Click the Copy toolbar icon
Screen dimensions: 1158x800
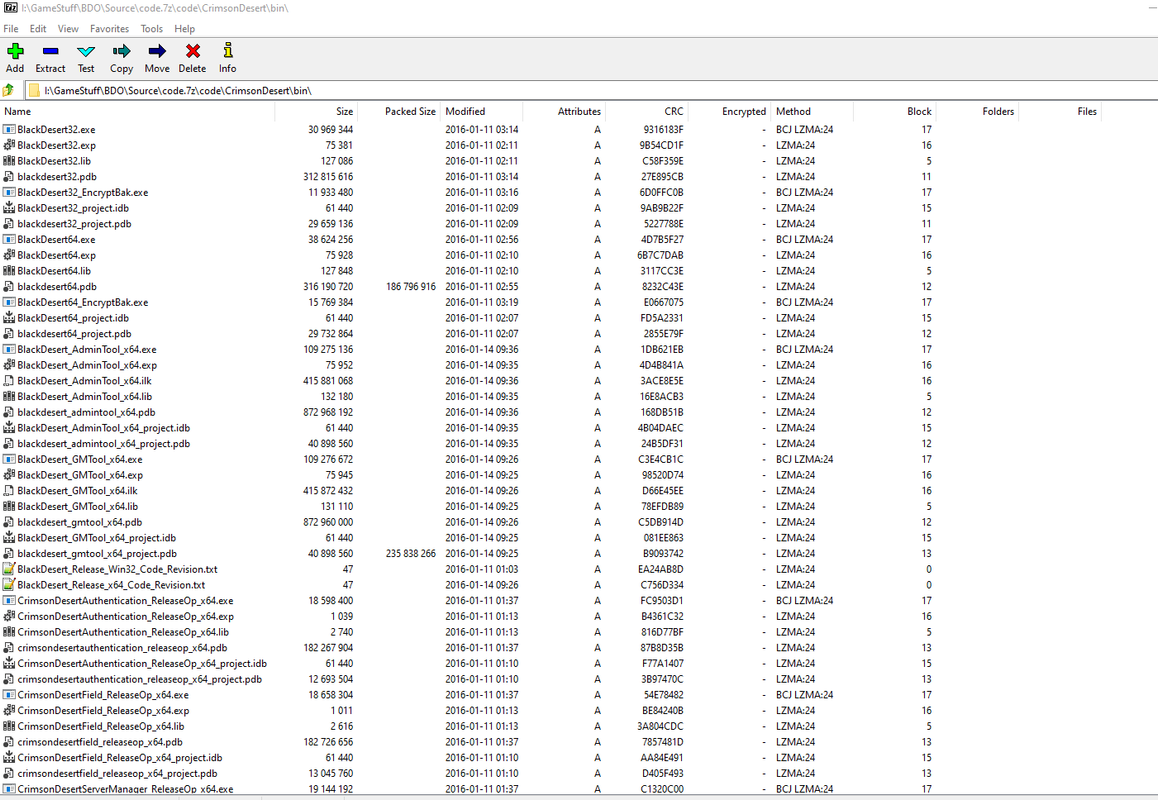(121, 51)
